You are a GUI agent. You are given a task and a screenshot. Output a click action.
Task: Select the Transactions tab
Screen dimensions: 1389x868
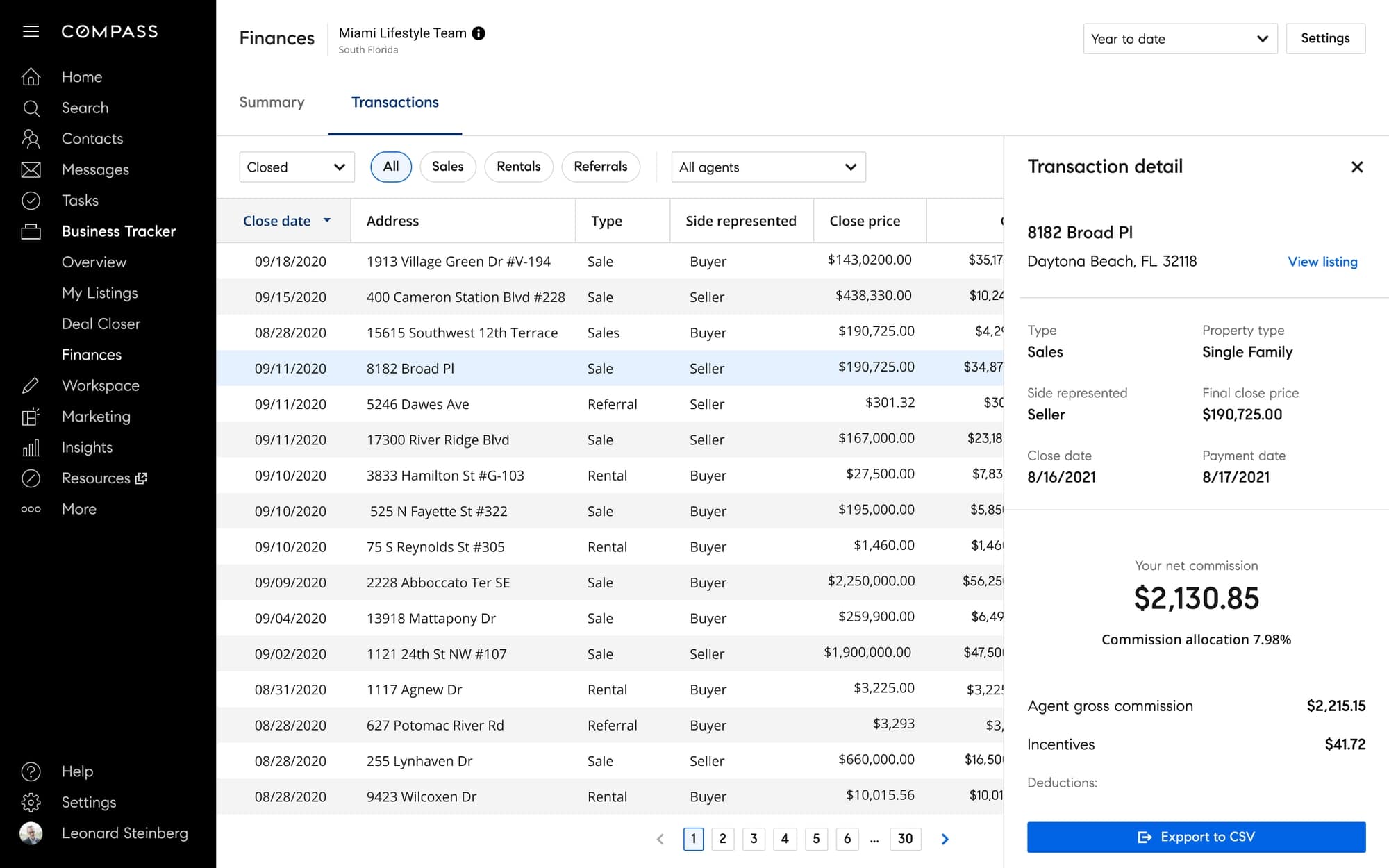point(394,102)
